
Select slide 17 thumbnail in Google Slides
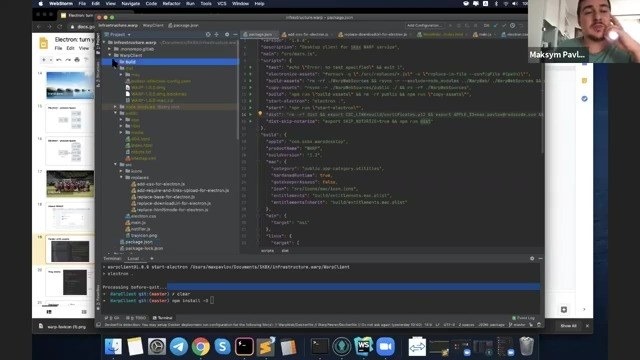[x=70, y=184]
